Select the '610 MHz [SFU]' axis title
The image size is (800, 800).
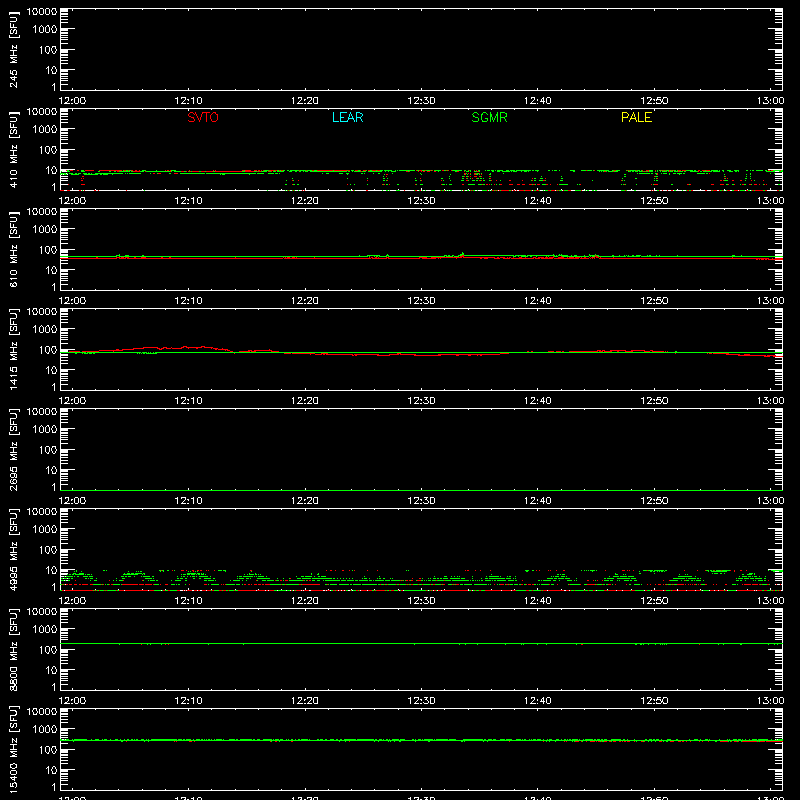[x=13, y=249]
